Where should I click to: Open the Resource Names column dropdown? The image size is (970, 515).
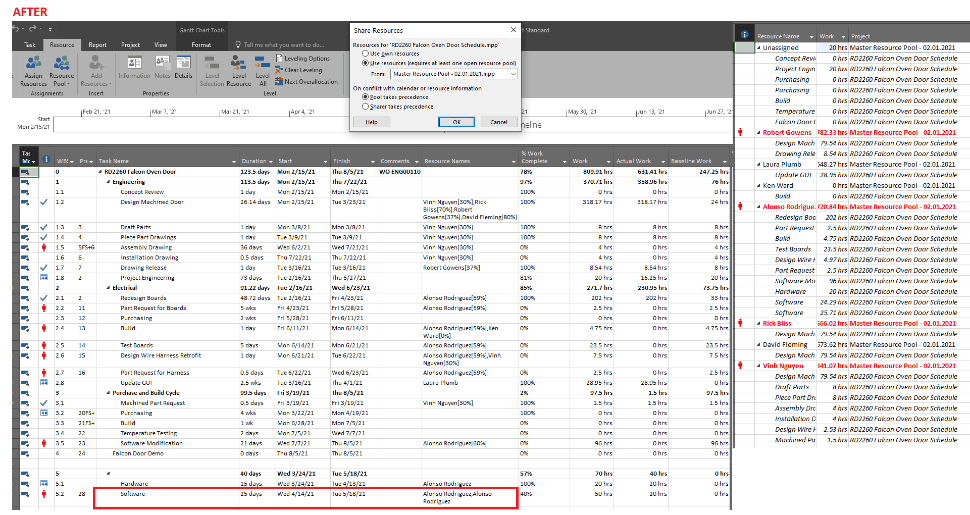pyautogui.click(x=513, y=162)
